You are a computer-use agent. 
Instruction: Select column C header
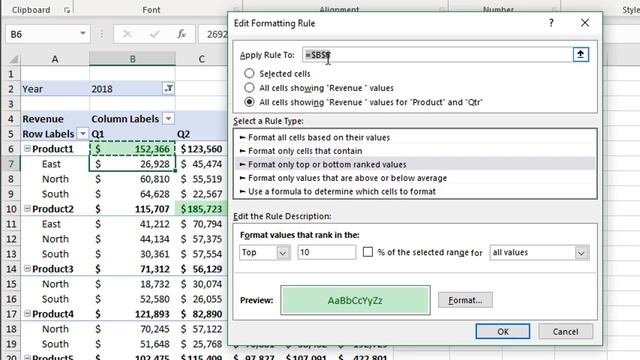coord(201,59)
